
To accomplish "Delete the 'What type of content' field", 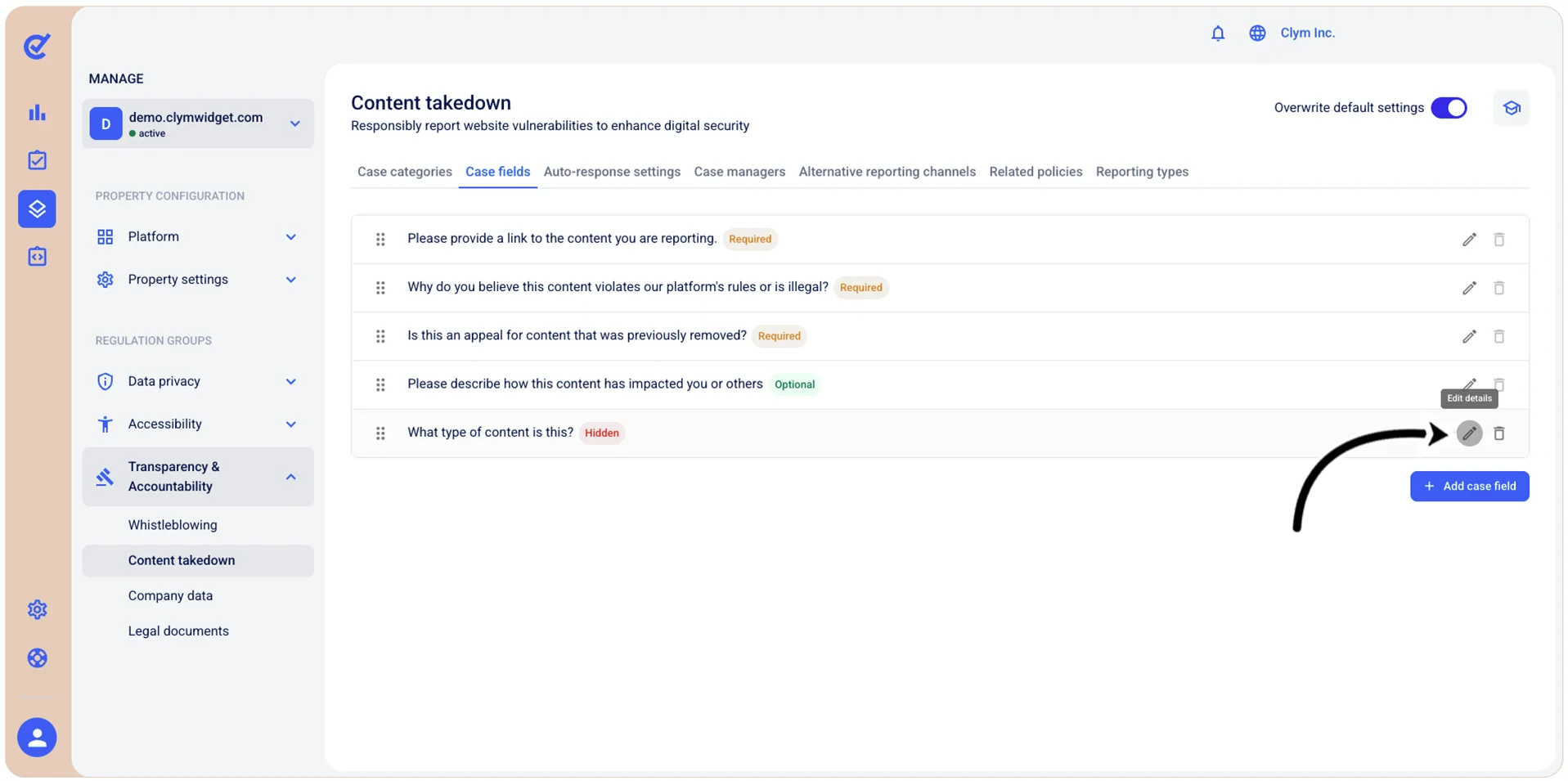I will point(1498,433).
